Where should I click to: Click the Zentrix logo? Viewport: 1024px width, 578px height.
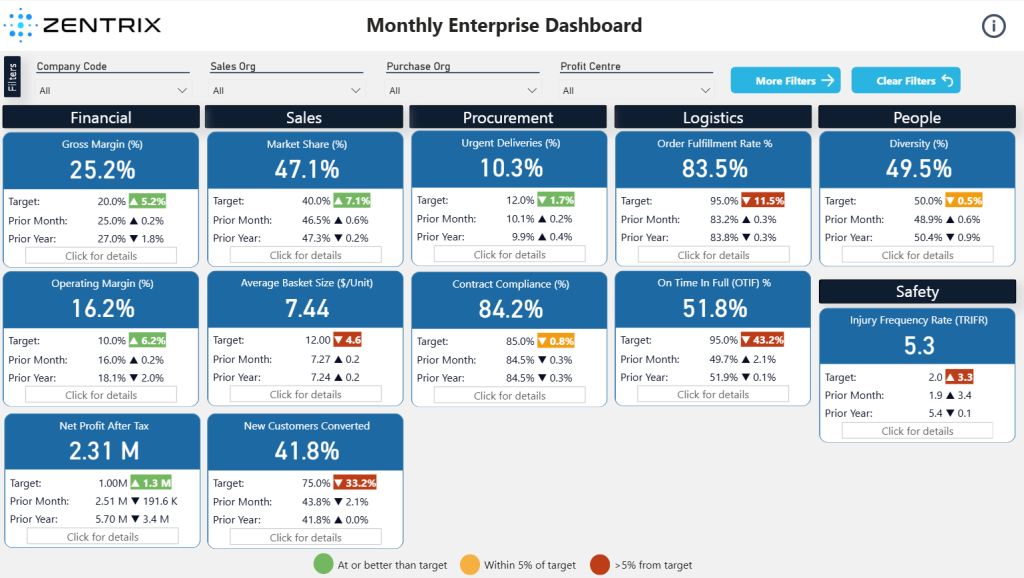point(82,25)
